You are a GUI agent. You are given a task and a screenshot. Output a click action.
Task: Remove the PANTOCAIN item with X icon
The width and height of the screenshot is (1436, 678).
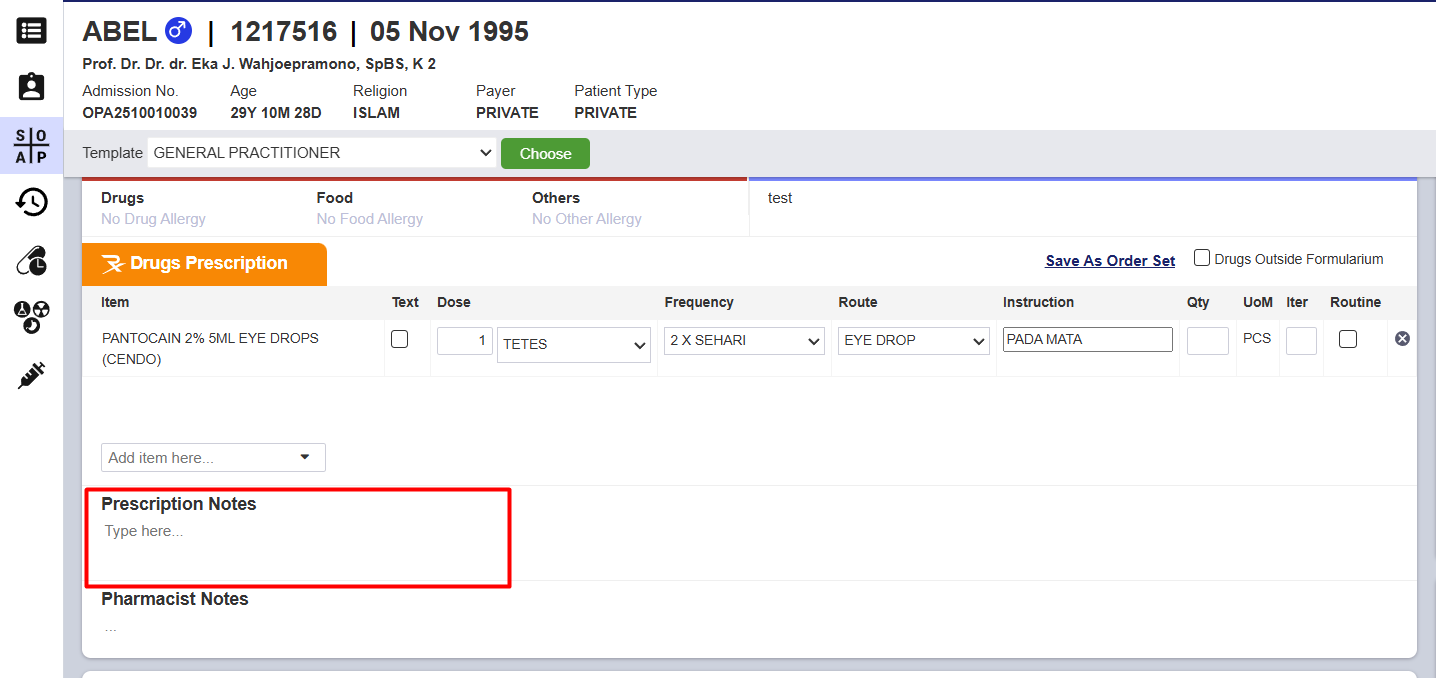point(1402,339)
